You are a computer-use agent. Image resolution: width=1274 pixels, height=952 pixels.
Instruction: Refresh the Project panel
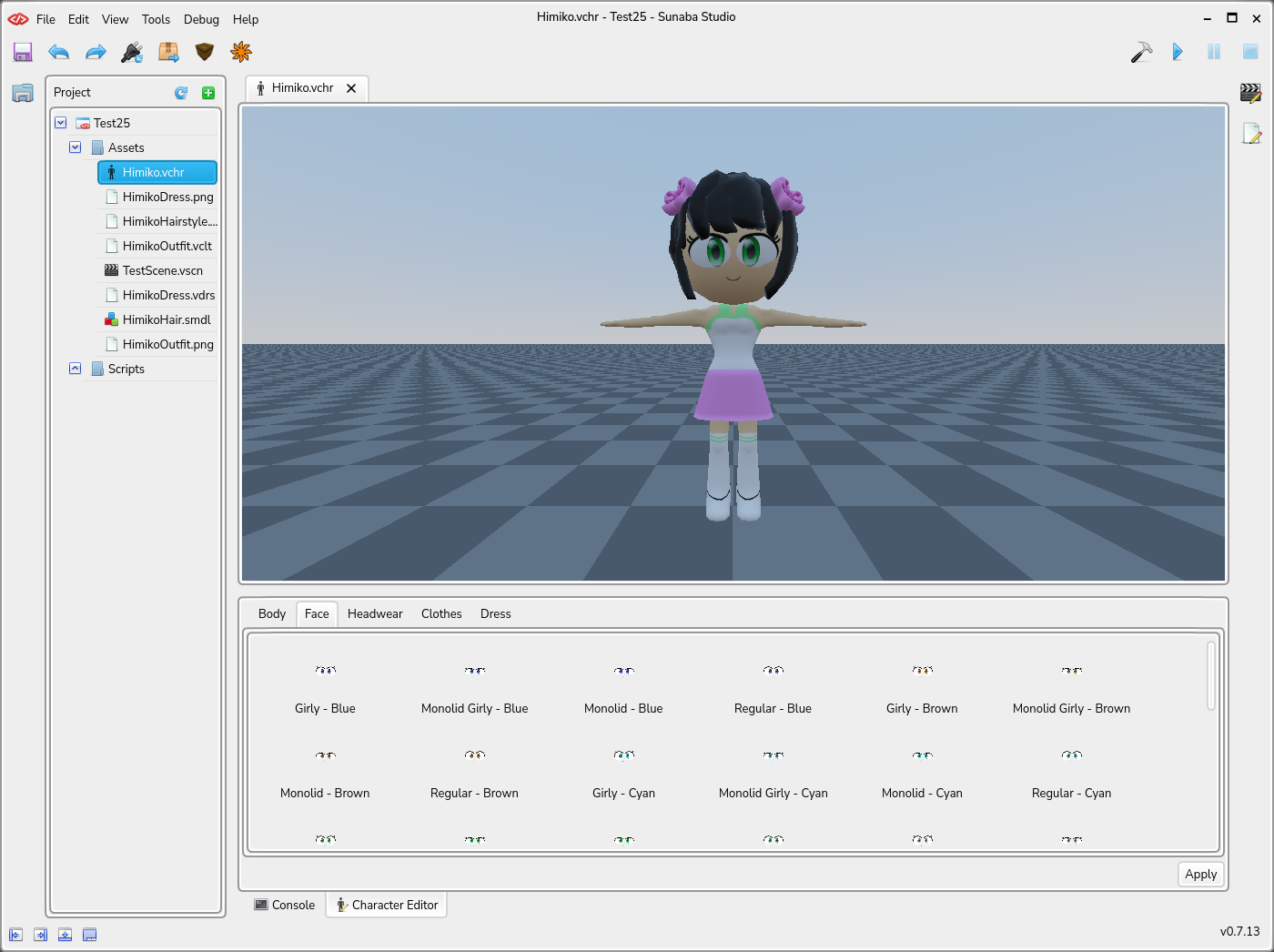[181, 93]
